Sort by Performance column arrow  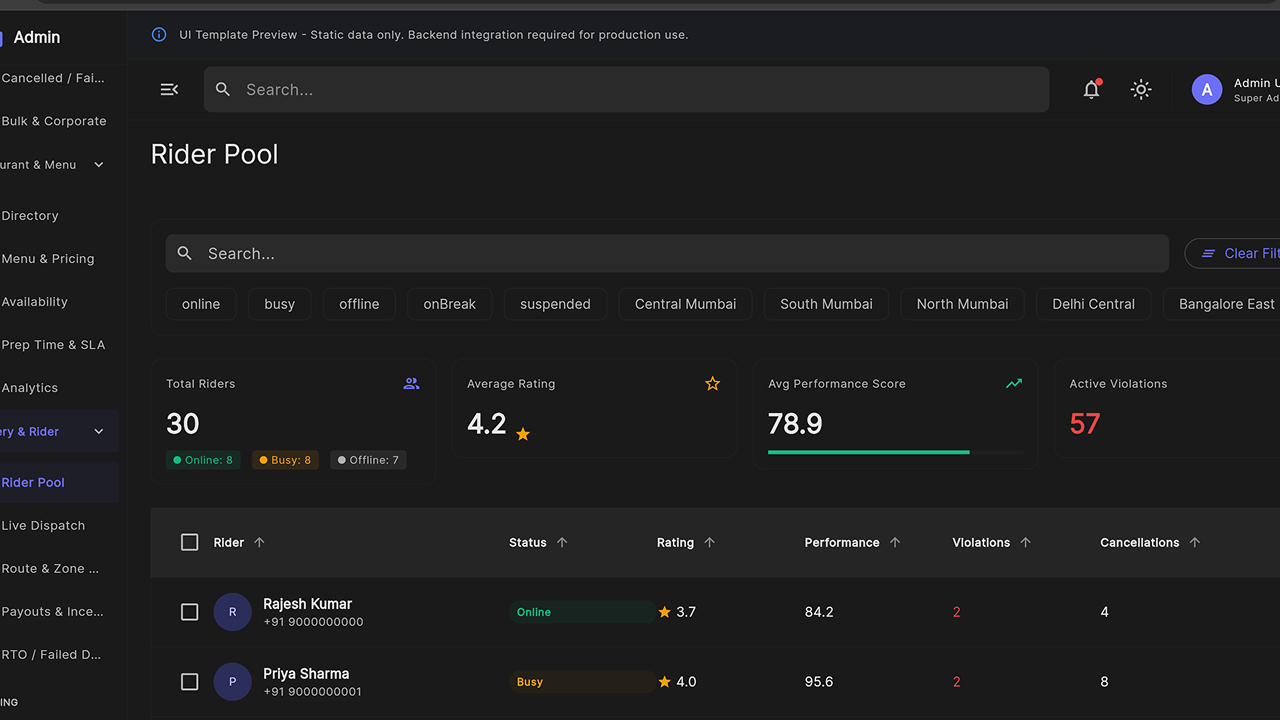(895, 542)
